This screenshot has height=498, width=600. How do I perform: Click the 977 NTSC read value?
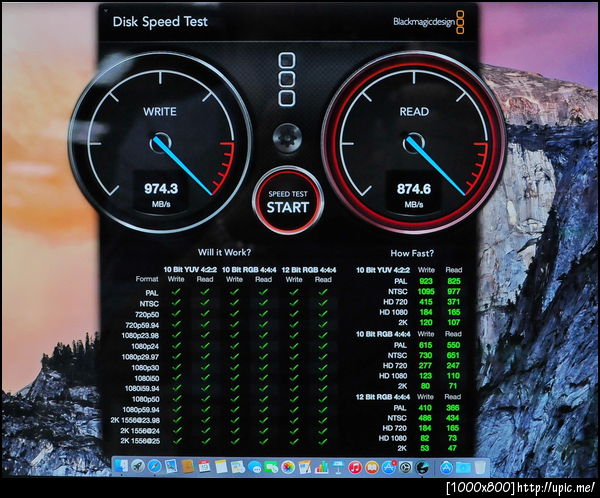point(453,292)
